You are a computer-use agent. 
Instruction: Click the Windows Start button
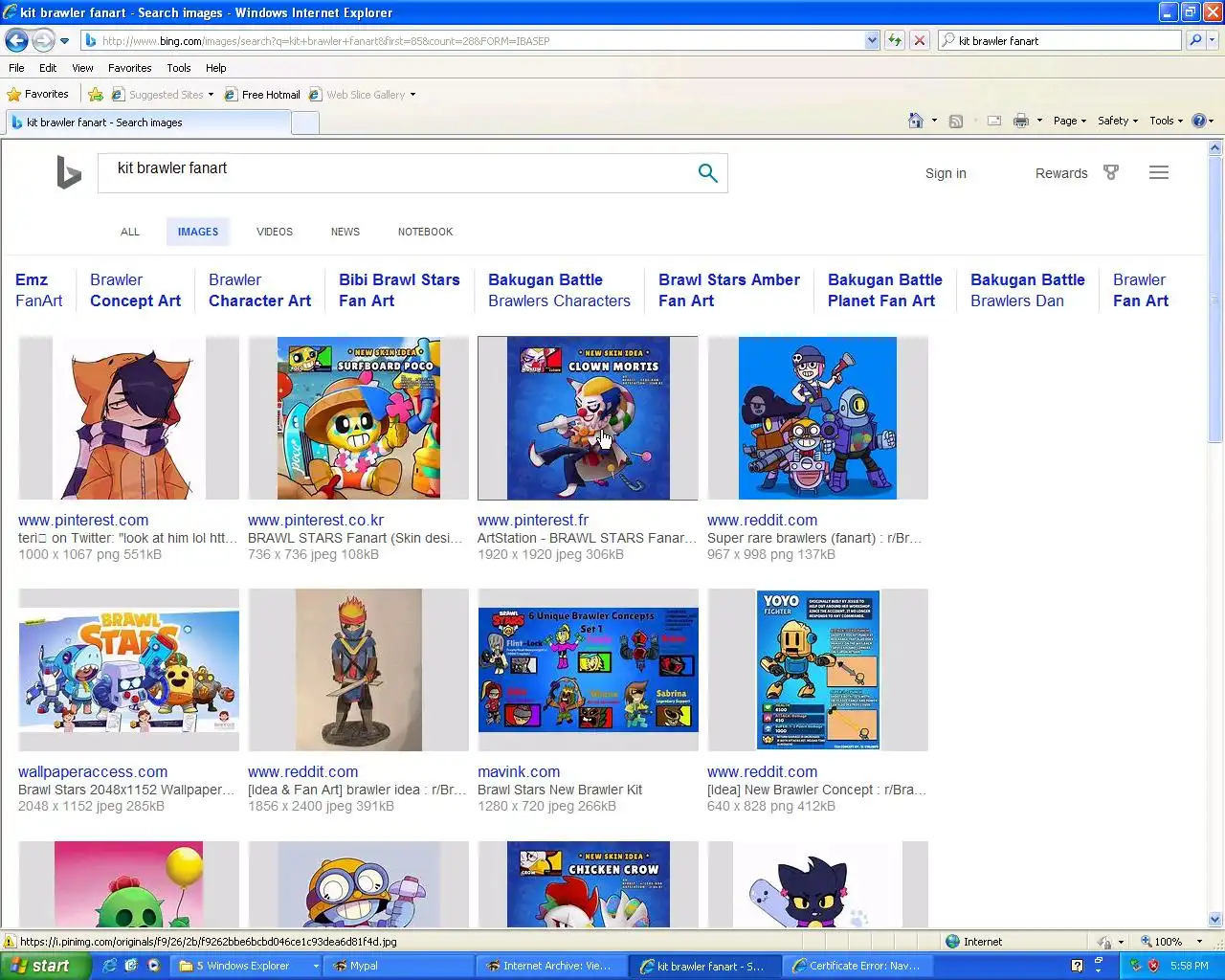[x=46, y=966]
